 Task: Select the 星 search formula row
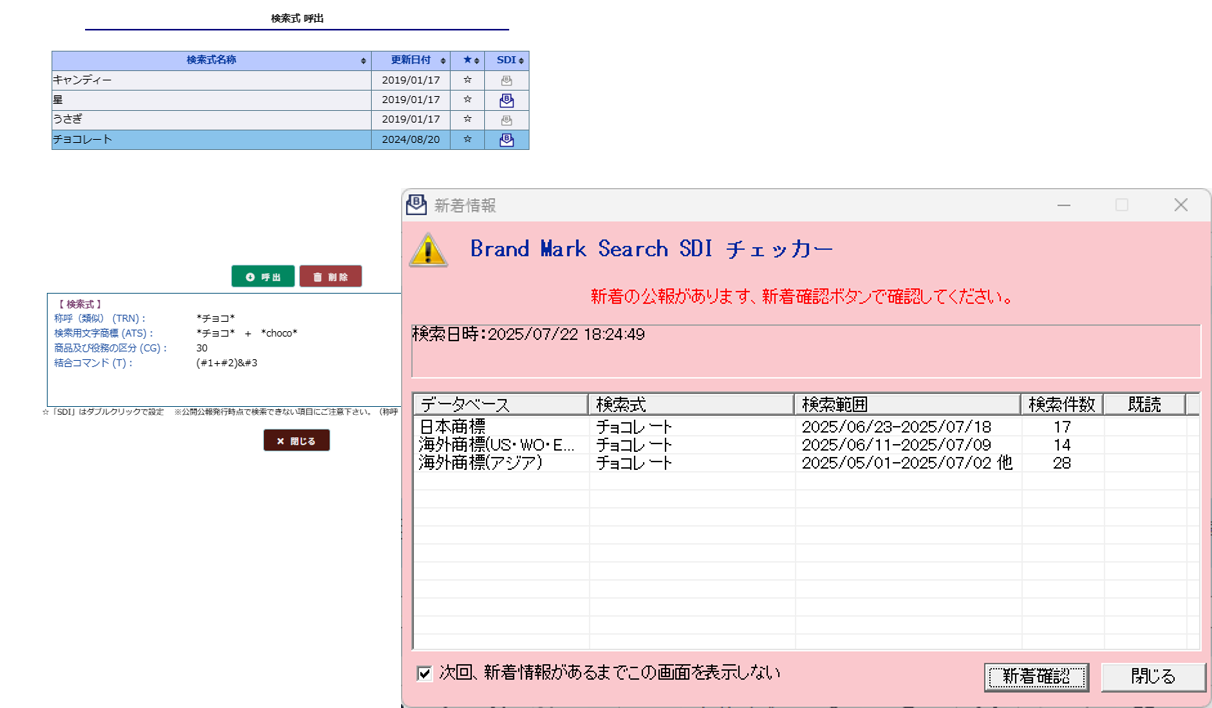[290, 100]
